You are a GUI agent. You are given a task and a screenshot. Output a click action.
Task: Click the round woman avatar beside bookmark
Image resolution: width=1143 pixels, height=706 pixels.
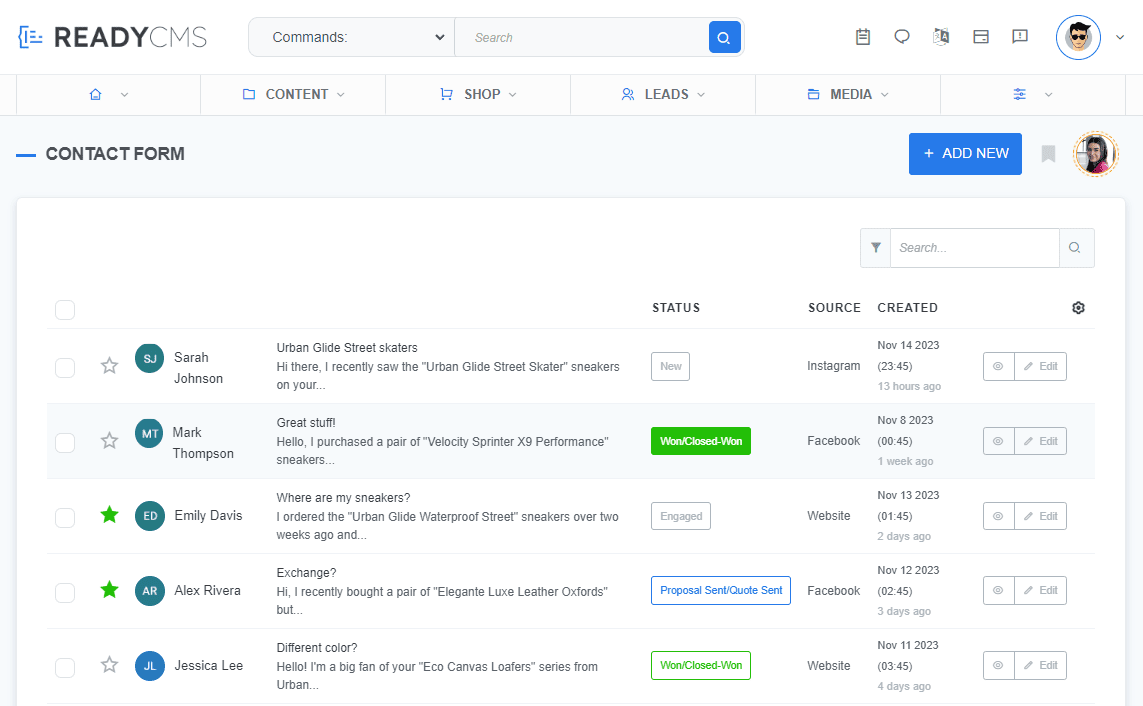click(x=1096, y=154)
